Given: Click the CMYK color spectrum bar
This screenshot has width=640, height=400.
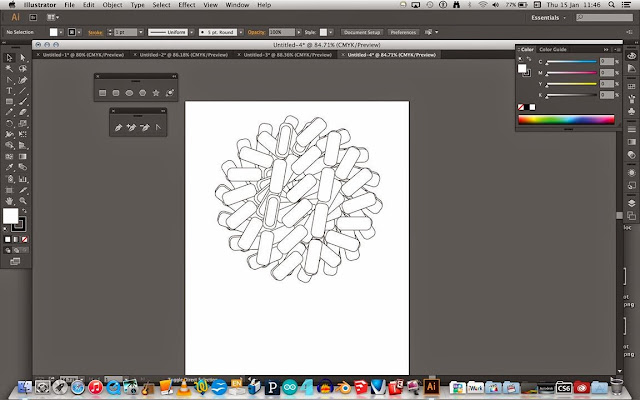Looking at the screenshot, I should [x=566, y=120].
